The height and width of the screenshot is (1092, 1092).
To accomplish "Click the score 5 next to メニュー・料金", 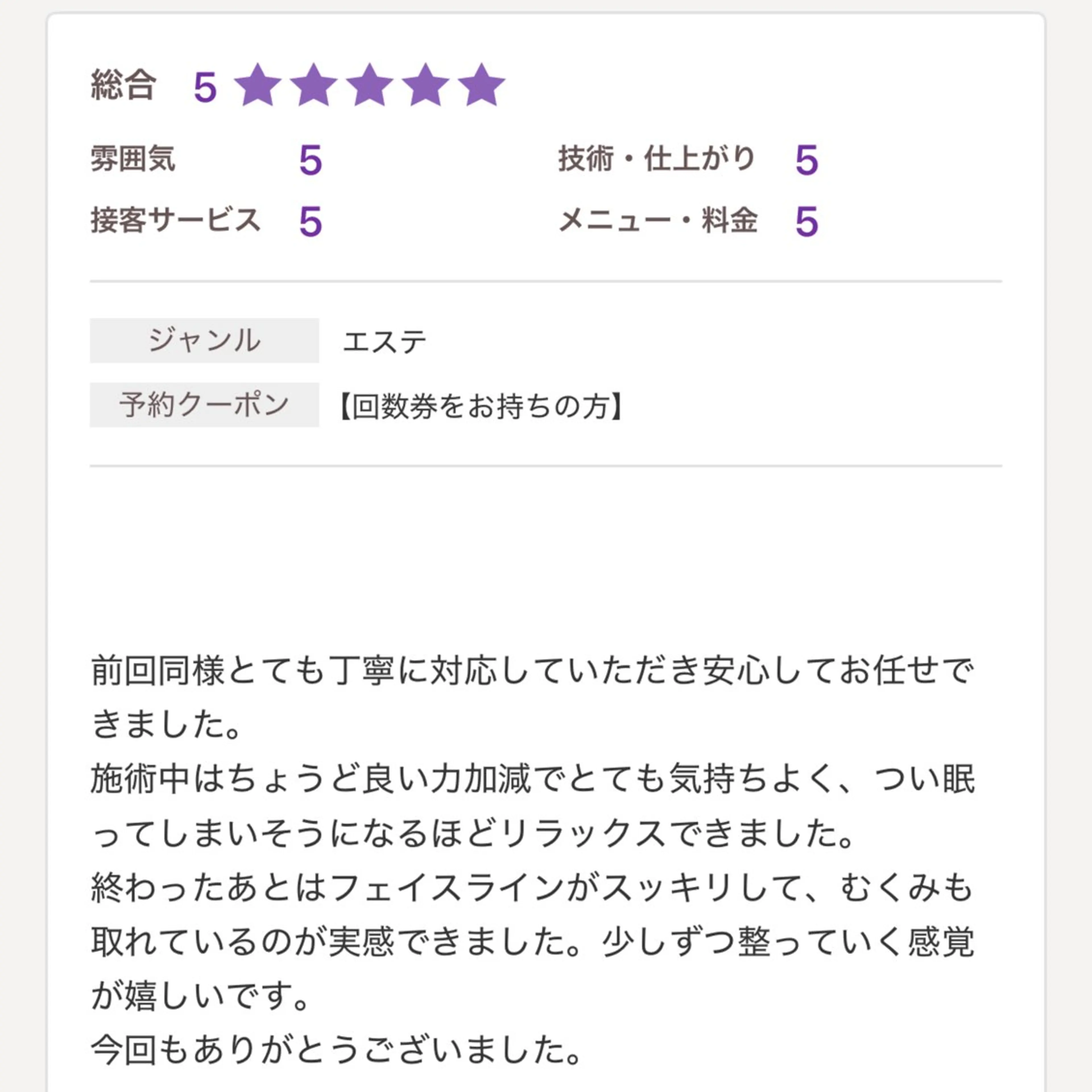I will tap(806, 222).
